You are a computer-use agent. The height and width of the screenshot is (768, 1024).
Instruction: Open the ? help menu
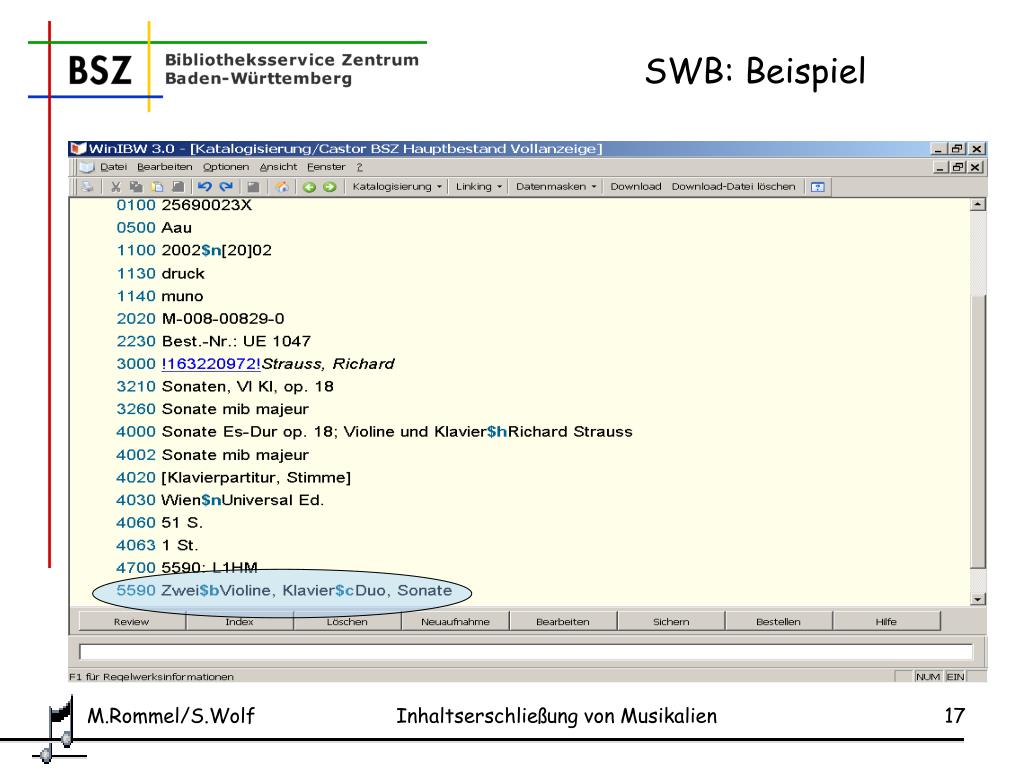coord(359,167)
